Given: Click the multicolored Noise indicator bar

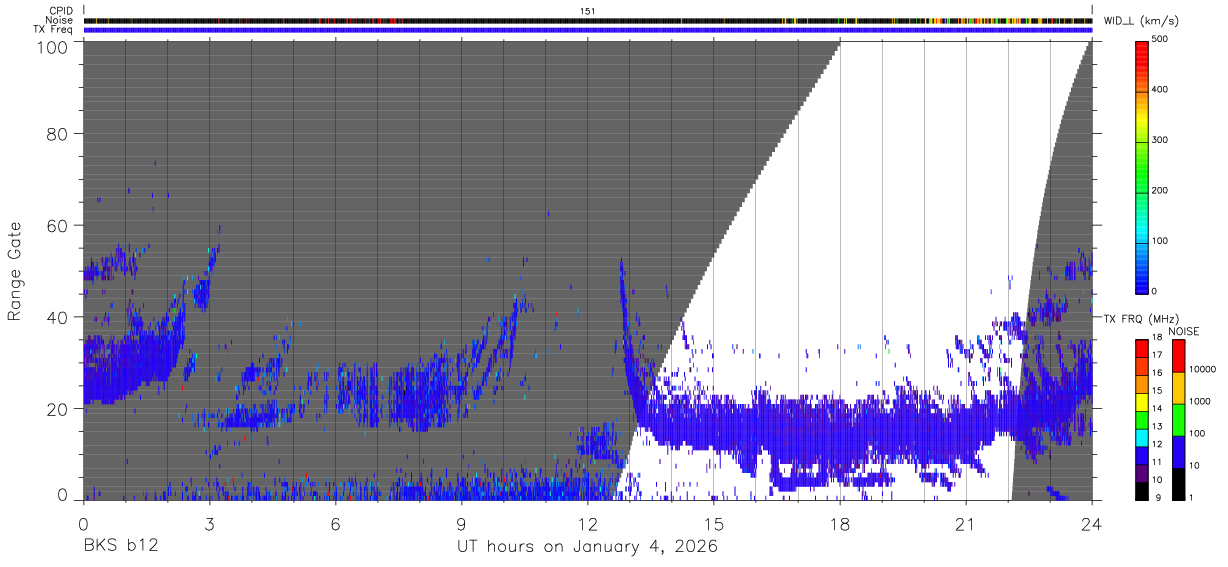Looking at the screenshot, I should click(588, 20).
